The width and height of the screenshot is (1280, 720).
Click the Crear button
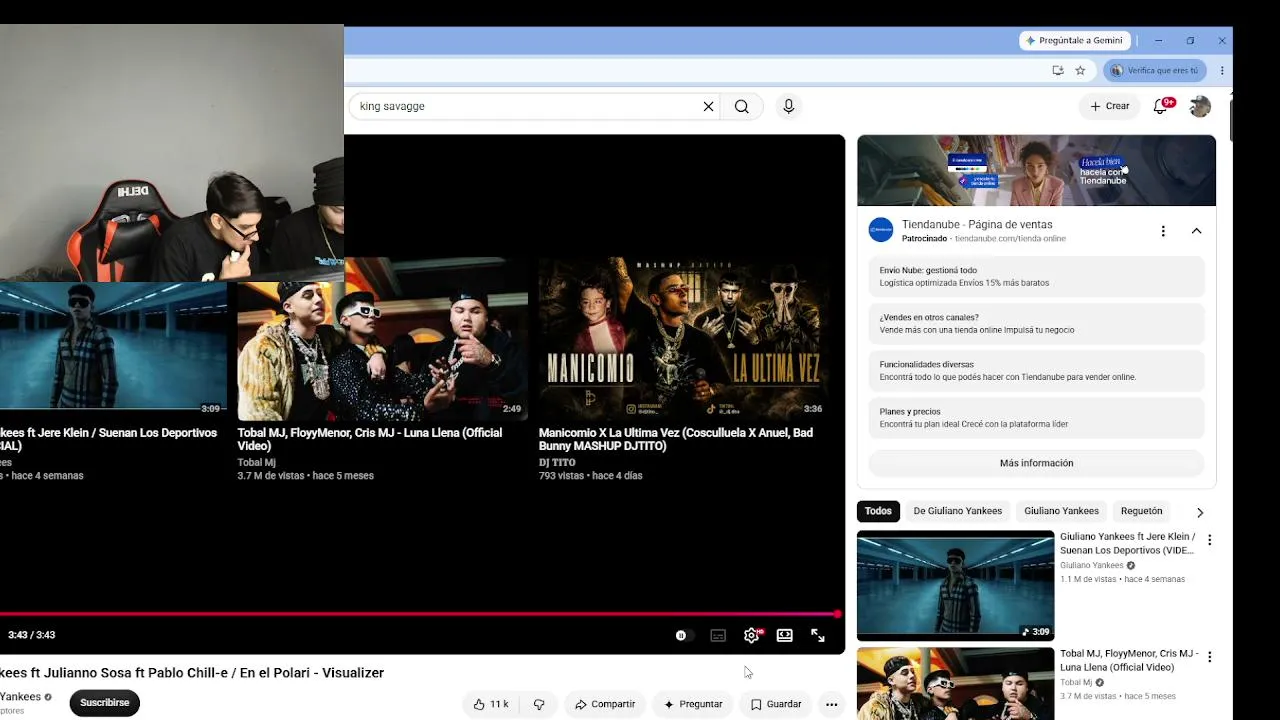coord(1110,106)
